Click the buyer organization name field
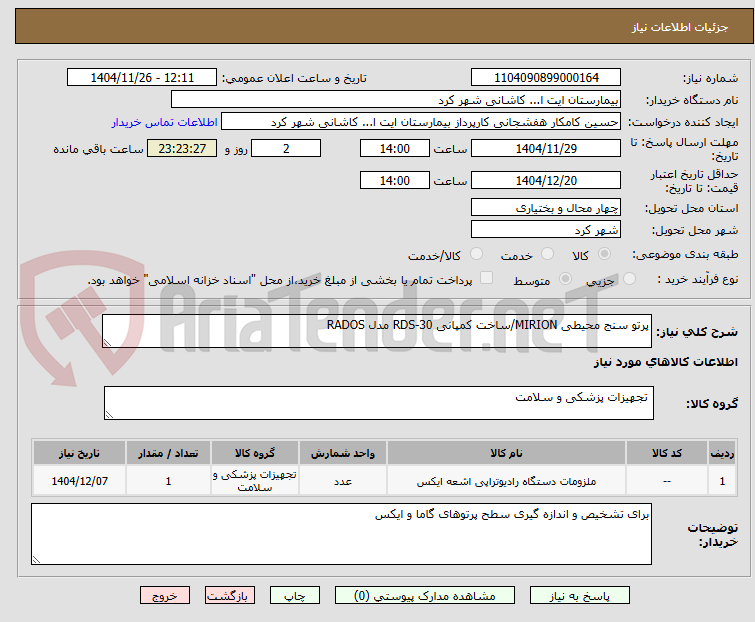This screenshot has height=622, width=755. click(x=396, y=100)
